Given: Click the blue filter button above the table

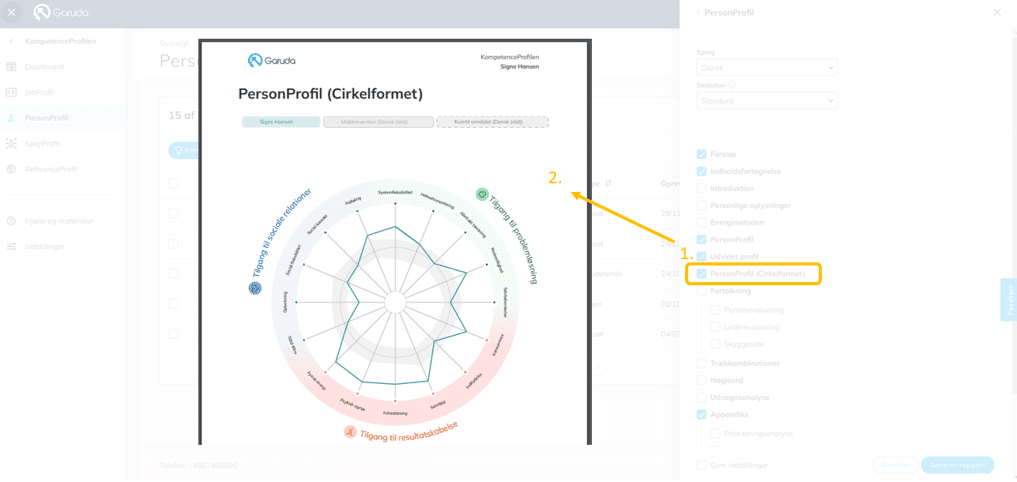Looking at the screenshot, I should [x=183, y=151].
